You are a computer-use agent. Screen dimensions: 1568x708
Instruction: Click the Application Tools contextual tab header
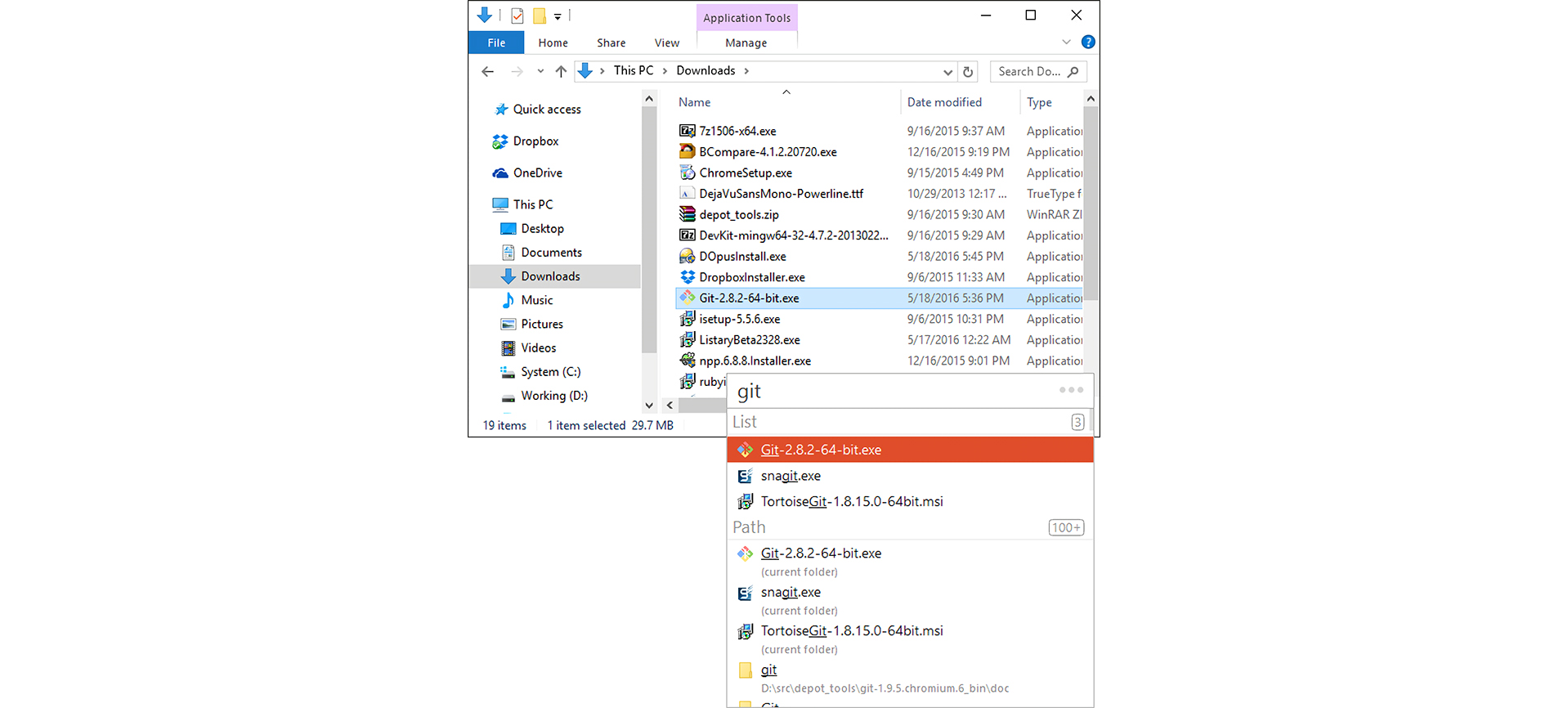747,18
